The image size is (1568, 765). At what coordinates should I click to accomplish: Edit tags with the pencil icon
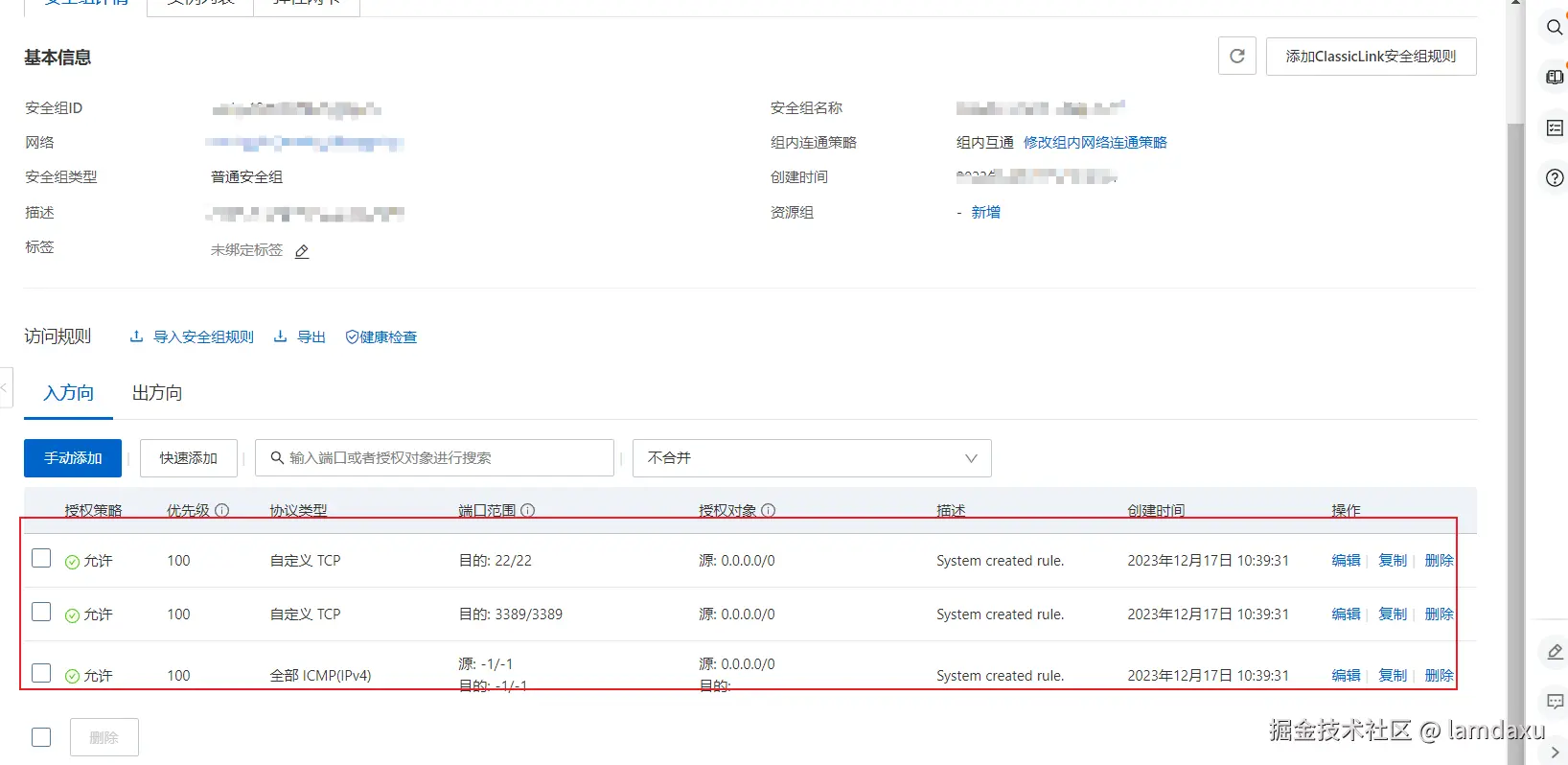click(302, 251)
